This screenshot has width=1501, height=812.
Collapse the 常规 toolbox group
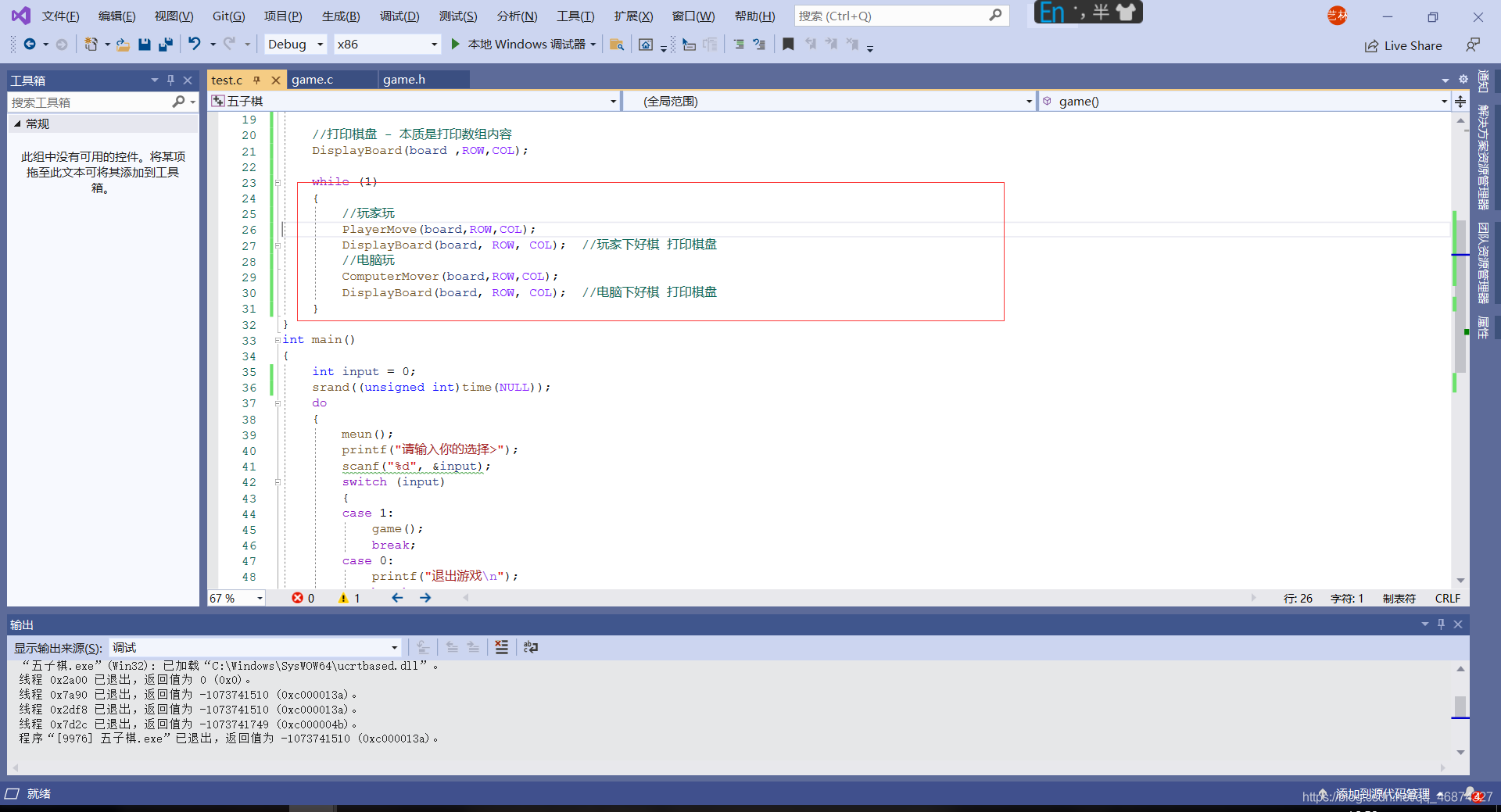pyautogui.click(x=17, y=123)
